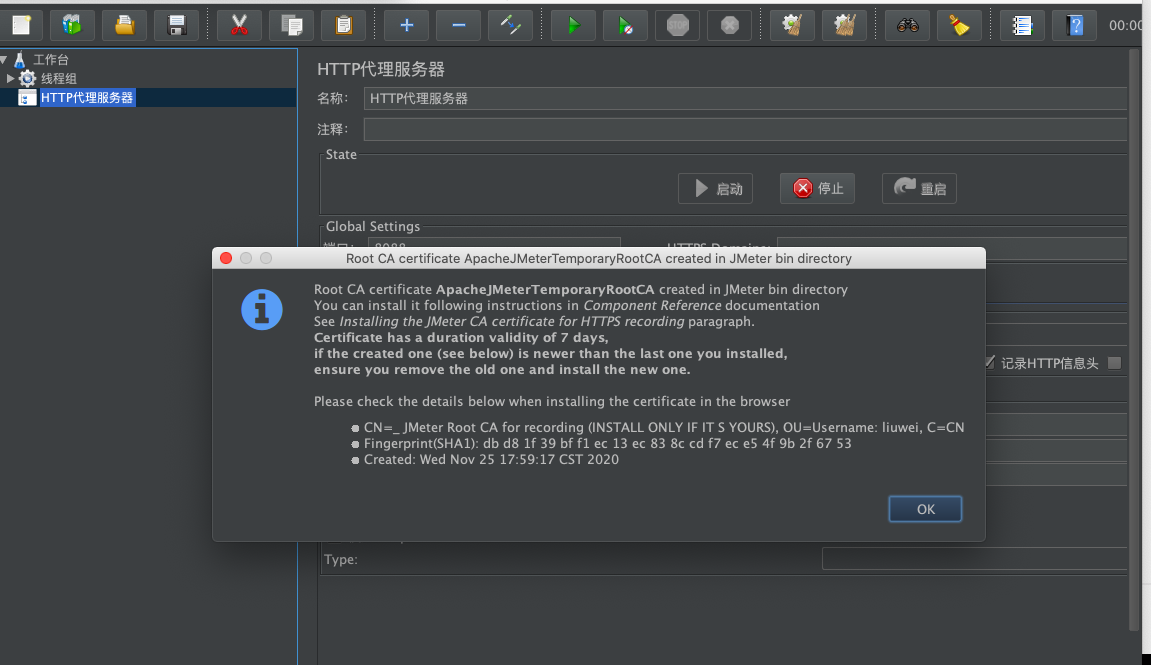This screenshot has height=665, width=1151.
Task: Click the 重启 restart button
Action: point(919,189)
